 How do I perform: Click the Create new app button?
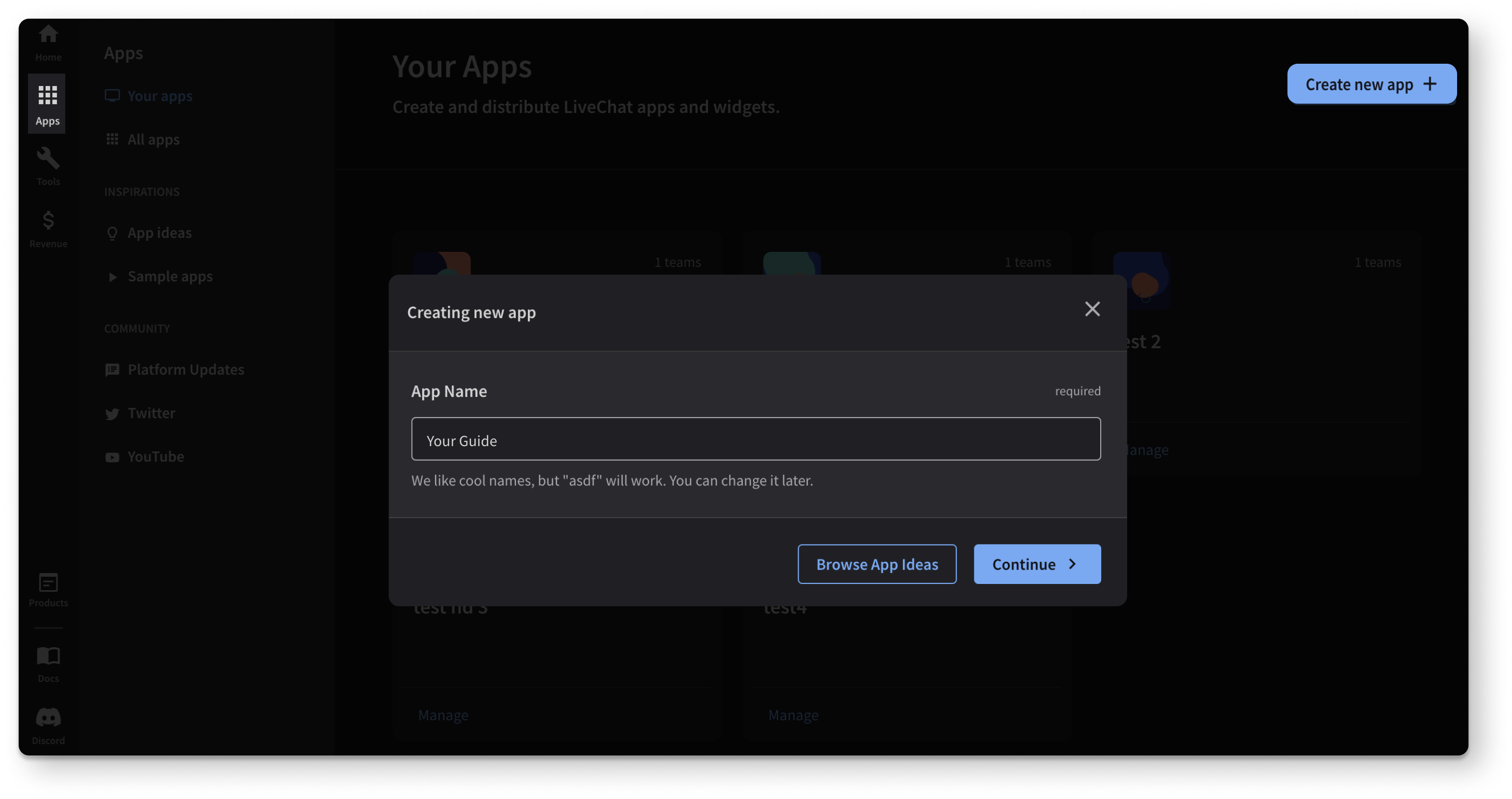(x=1371, y=83)
